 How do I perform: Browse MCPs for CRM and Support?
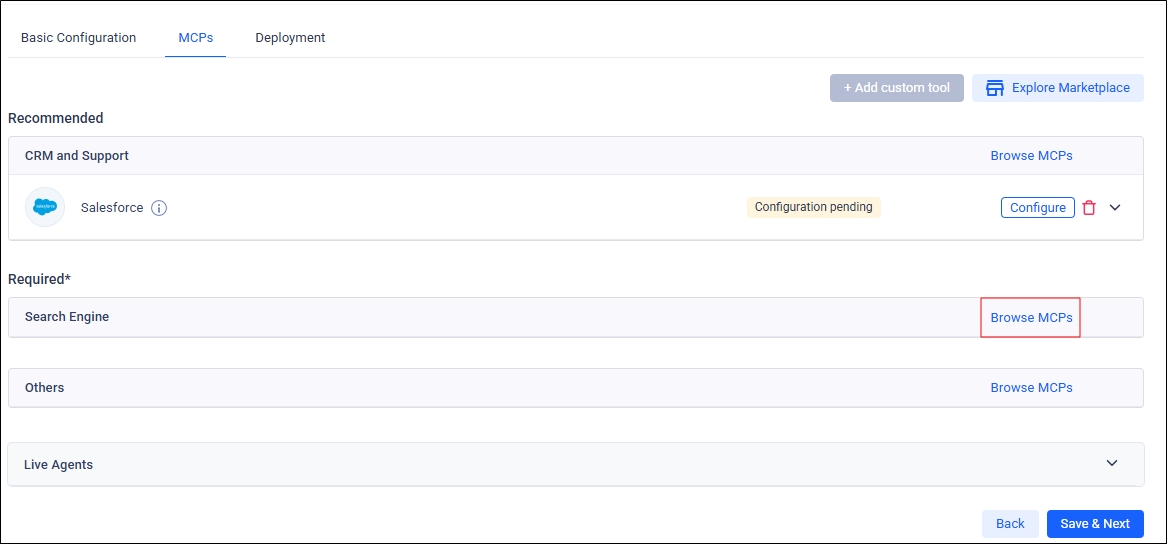(x=1031, y=156)
